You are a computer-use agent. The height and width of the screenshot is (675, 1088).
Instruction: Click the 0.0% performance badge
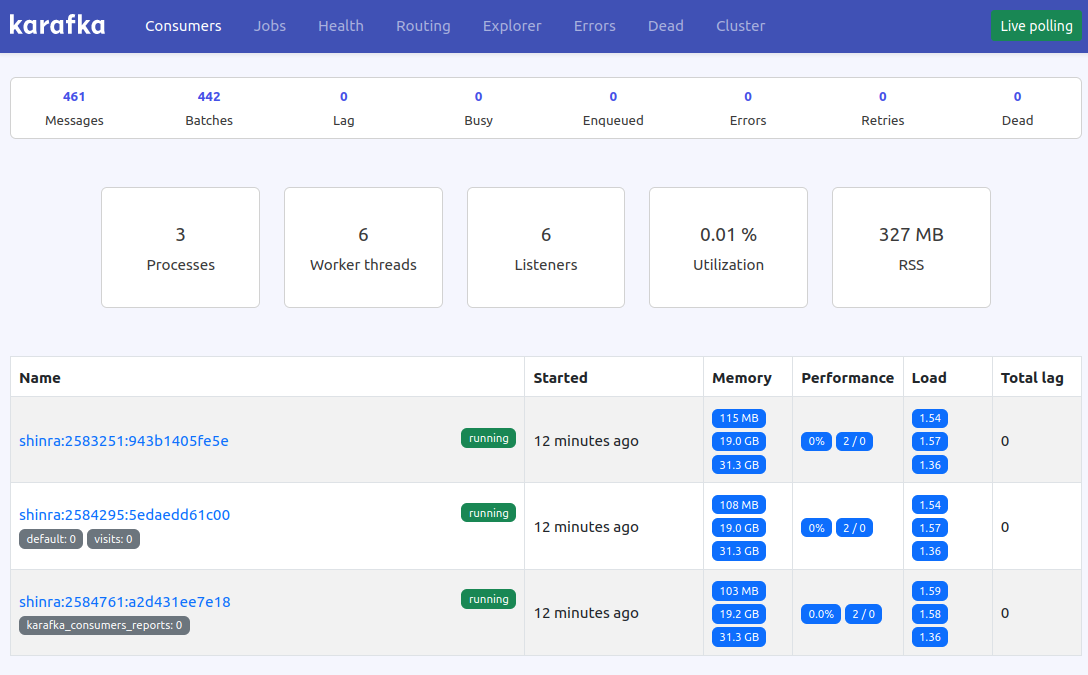pos(821,614)
